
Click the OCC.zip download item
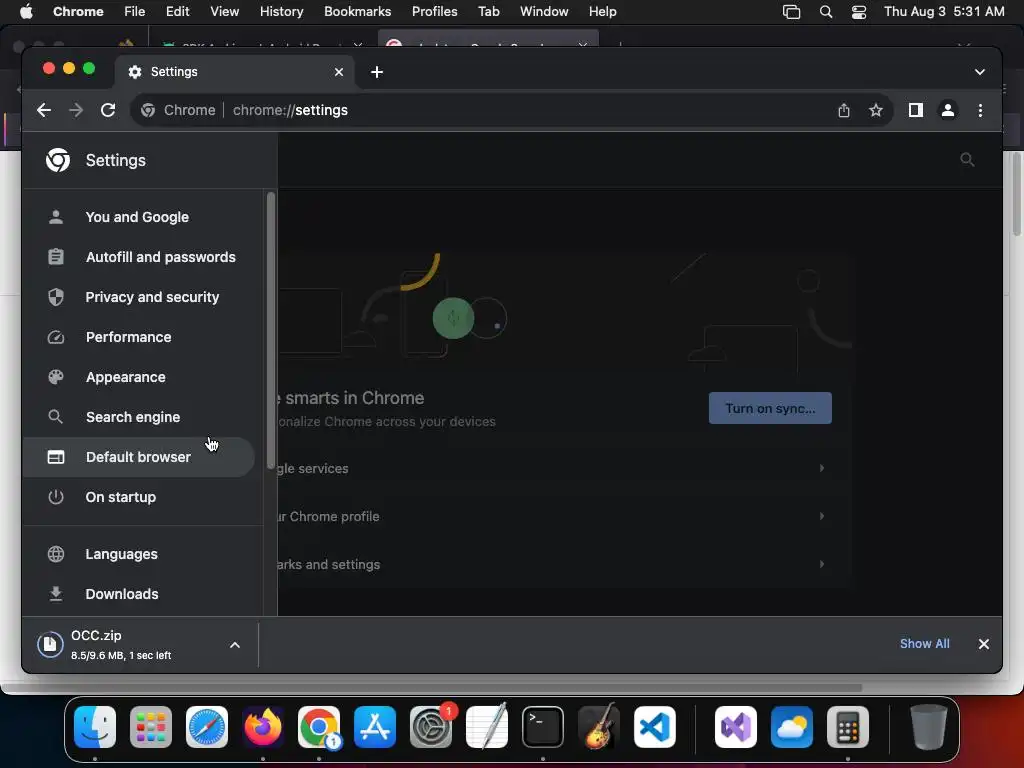(x=124, y=645)
